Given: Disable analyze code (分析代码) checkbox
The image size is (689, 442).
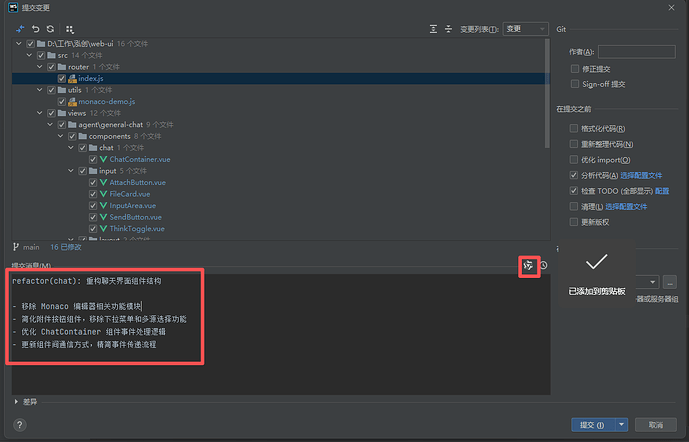Looking at the screenshot, I should point(573,175).
